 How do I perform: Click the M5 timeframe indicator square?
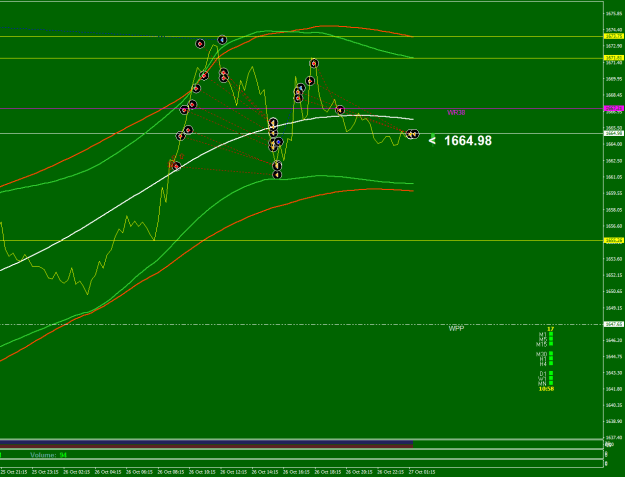551,339
